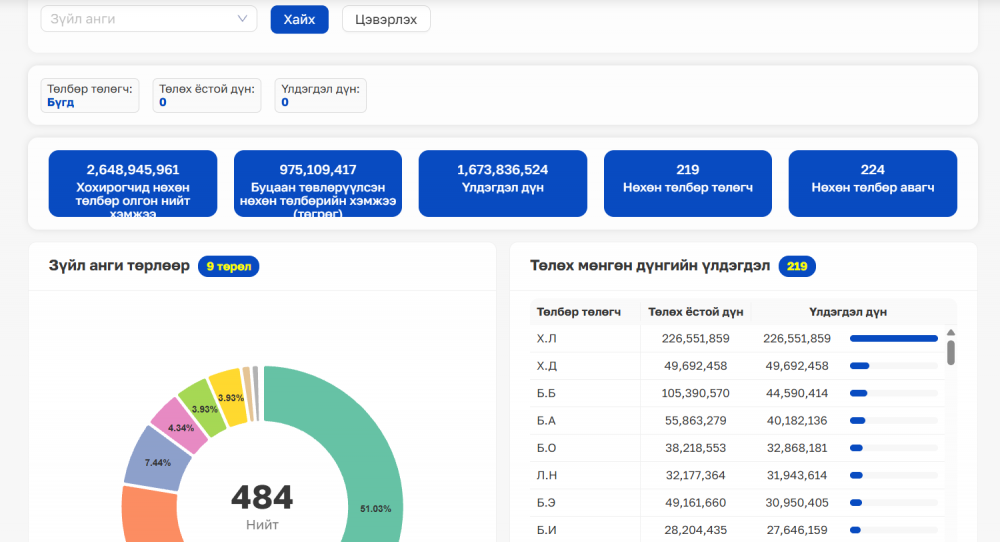The height and width of the screenshot is (542, 1000).
Task: Select the 1,673,836,524 Үлдэгдэл дүн card
Action: click(503, 184)
